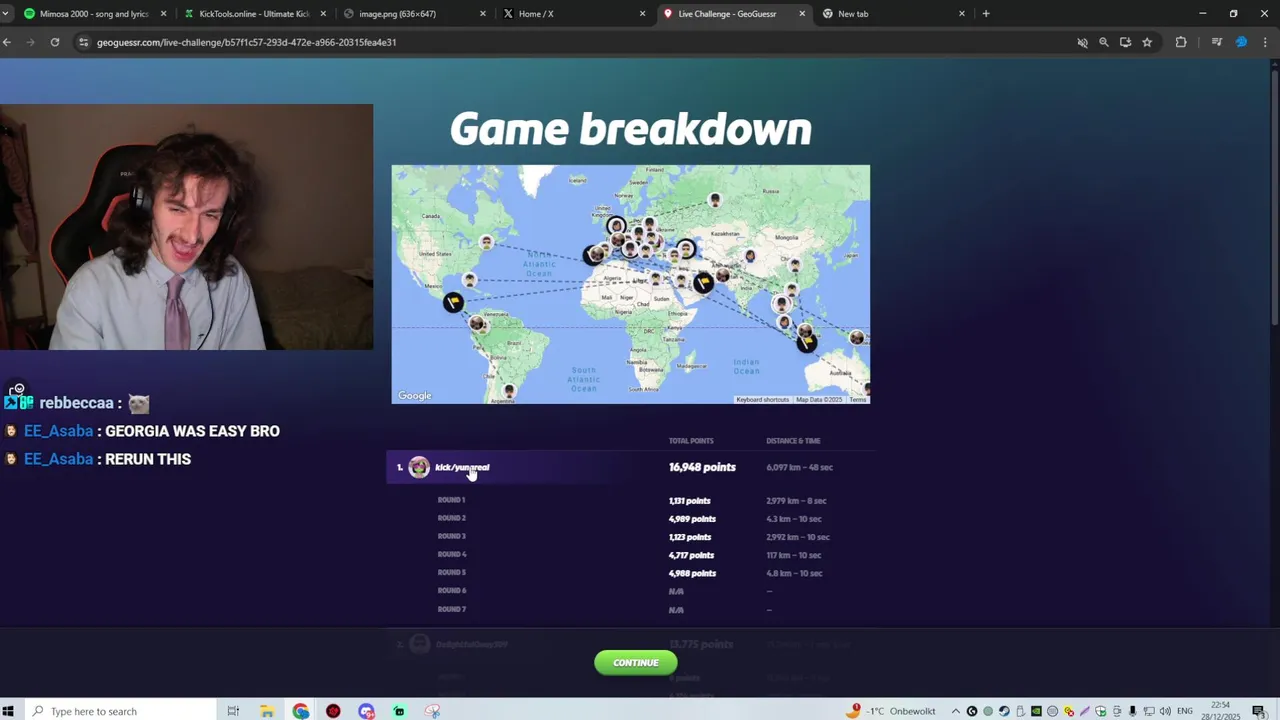Click the flag marker over Mexico
Screen dimensions: 1280x720
453,301
